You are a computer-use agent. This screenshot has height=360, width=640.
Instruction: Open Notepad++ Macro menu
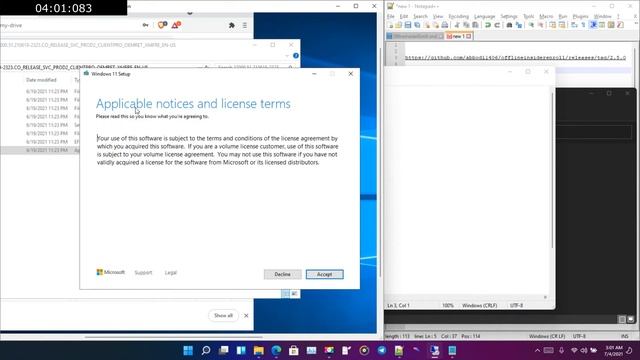[x=546, y=16]
